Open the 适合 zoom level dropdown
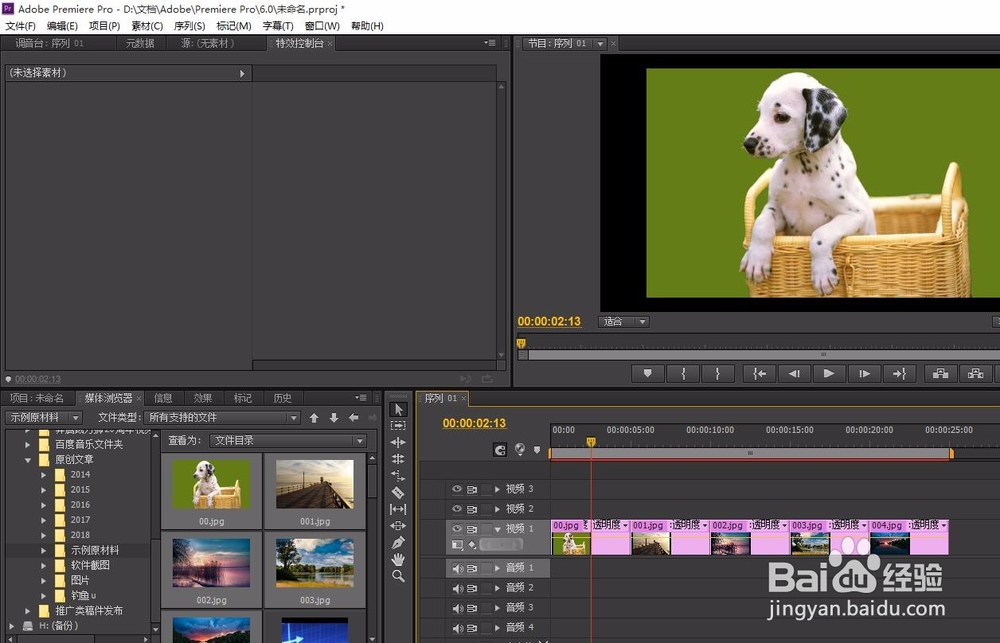 (x=624, y=322)
